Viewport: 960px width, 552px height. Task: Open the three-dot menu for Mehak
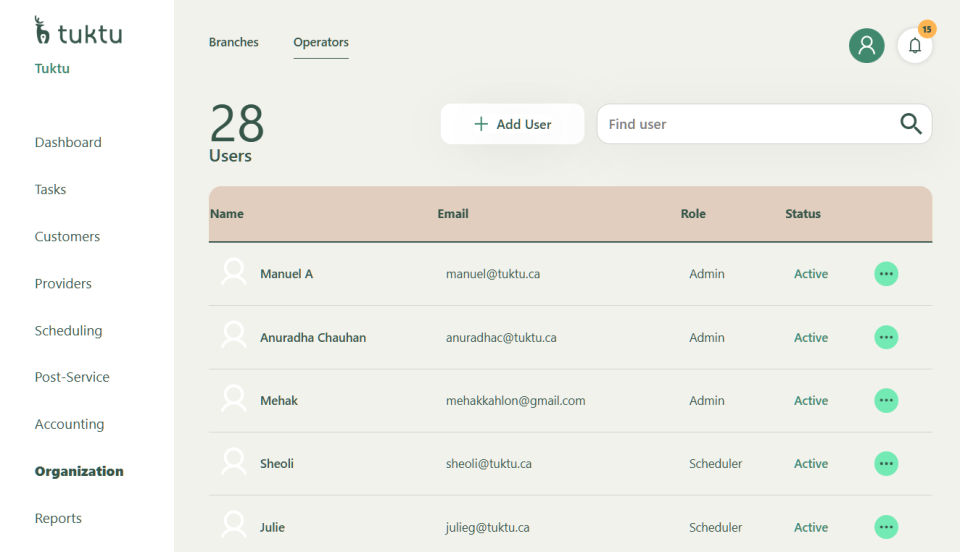click(x=885, y=401)
